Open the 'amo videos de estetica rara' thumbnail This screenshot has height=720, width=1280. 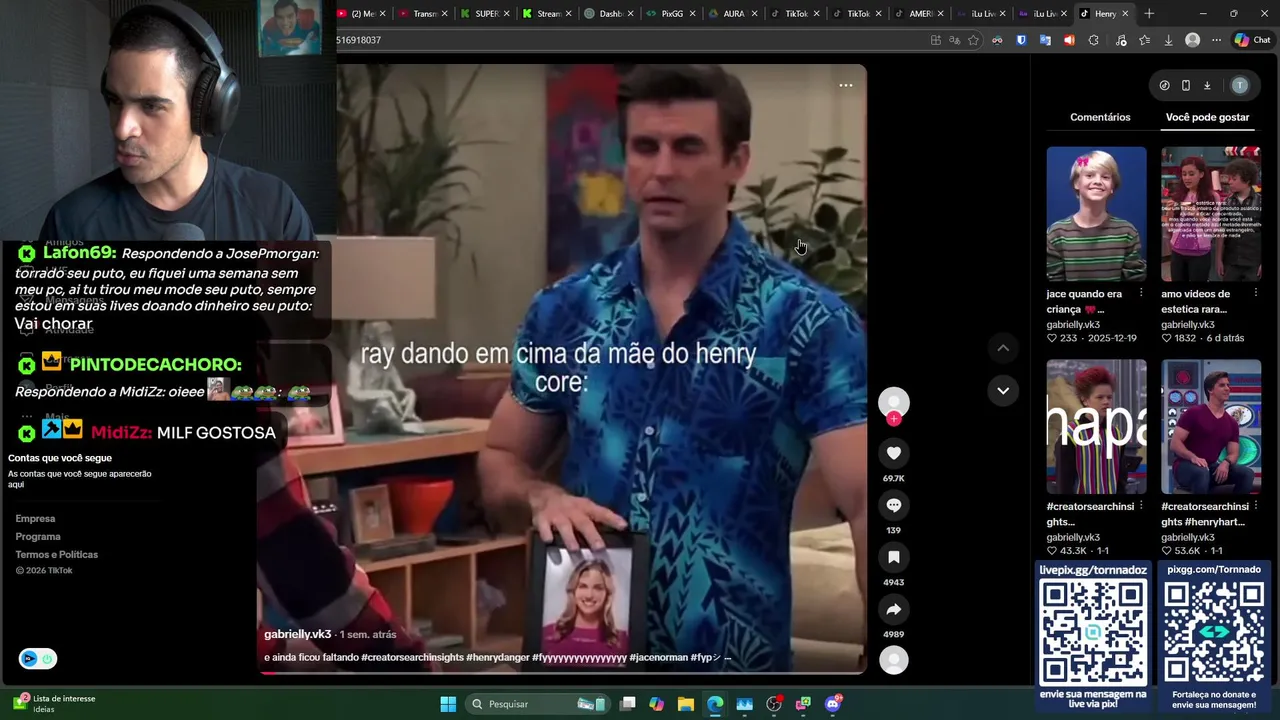click(x=1211, y=214)
